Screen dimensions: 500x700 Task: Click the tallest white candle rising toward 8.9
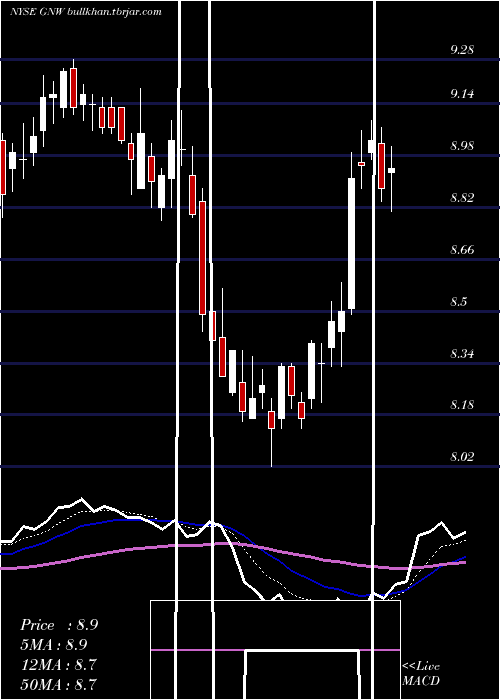[352, 243]
